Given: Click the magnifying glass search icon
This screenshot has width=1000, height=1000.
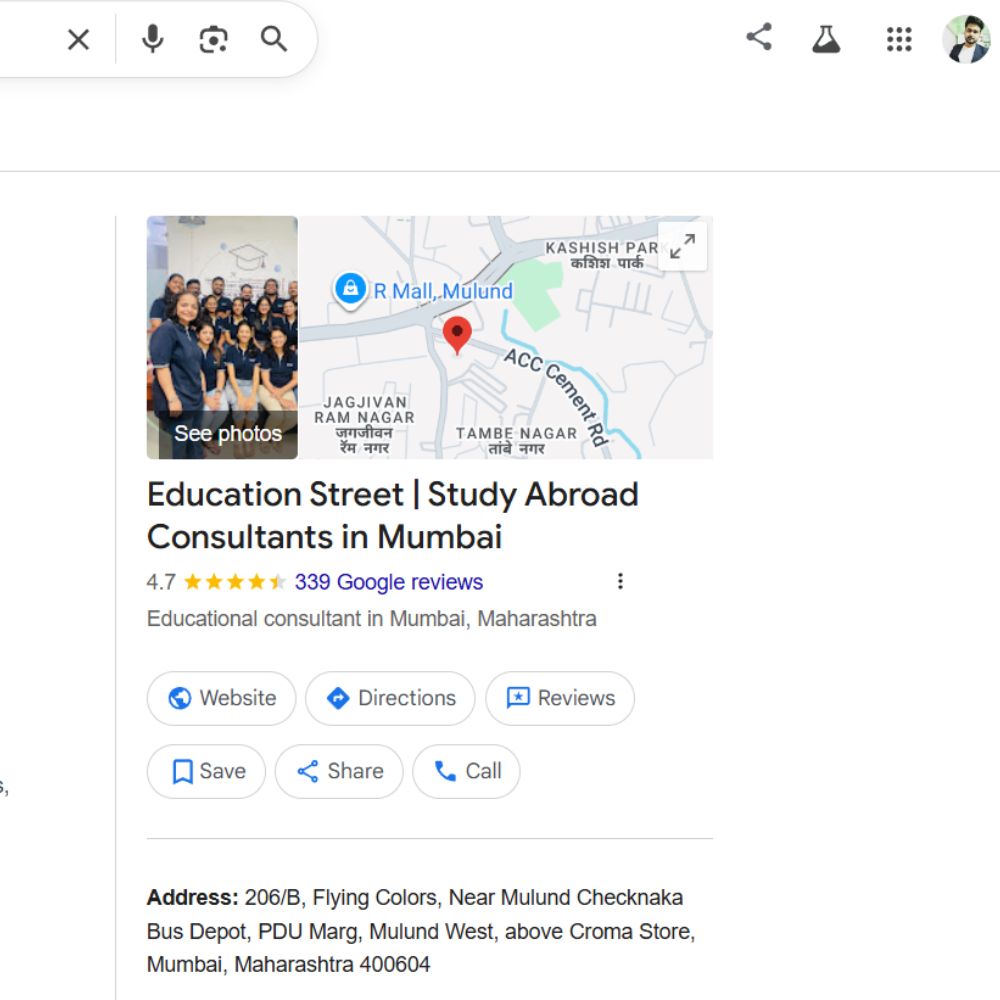Looking at the screenshot, I should point(274,39).
